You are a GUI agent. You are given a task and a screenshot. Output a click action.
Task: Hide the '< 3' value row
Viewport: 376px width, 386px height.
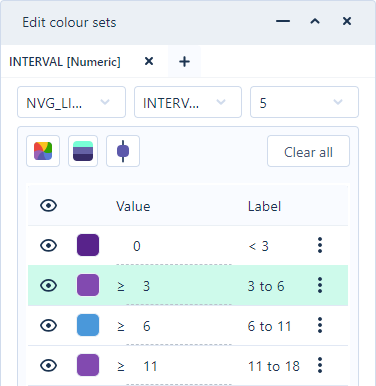coord(49,246)
